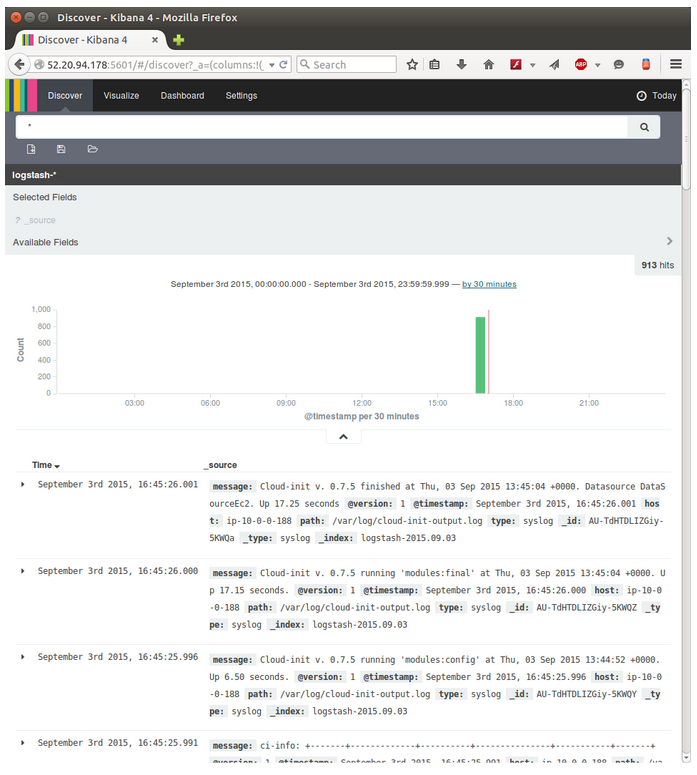697x775 pixels.
Task: Focus the Firefox Search box
Action: coord(346,65)
